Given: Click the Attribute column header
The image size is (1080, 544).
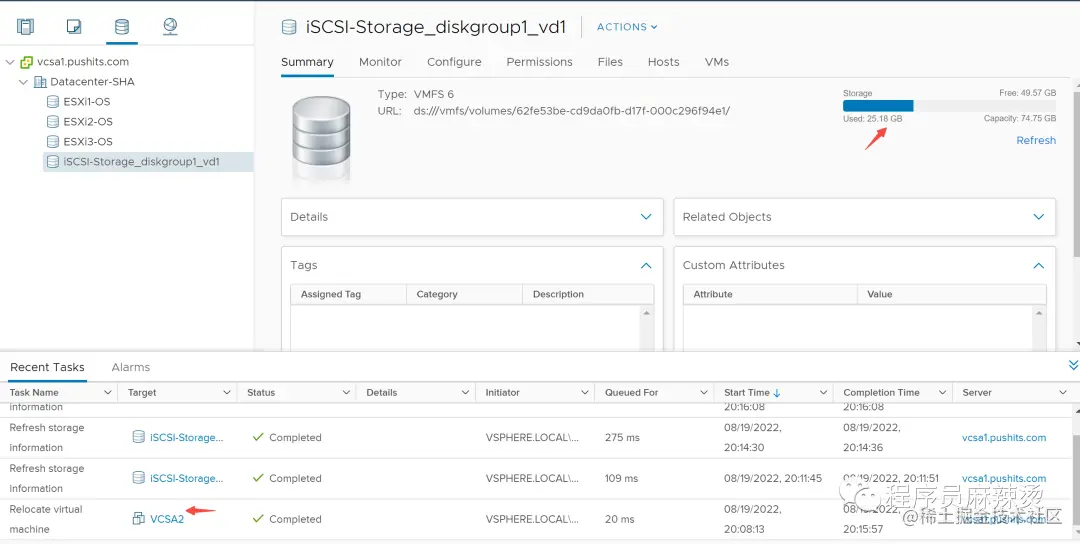Looking at the screenshot, I should point(713,294).
